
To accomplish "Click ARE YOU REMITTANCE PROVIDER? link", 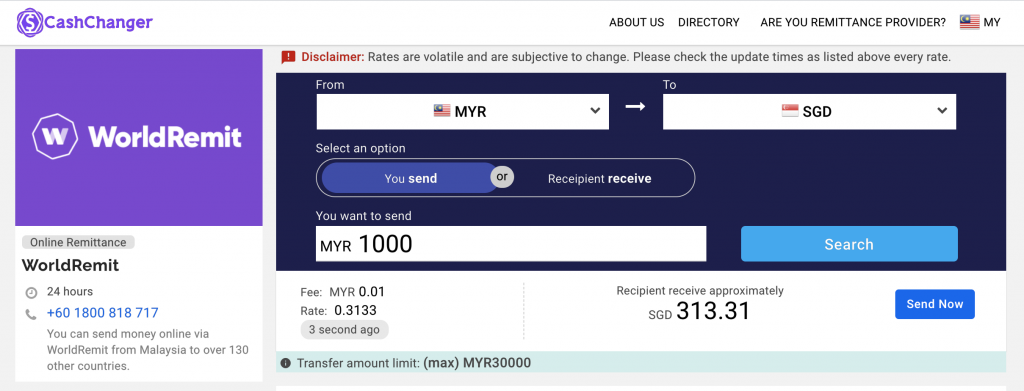I will click(x=853, y=22).
